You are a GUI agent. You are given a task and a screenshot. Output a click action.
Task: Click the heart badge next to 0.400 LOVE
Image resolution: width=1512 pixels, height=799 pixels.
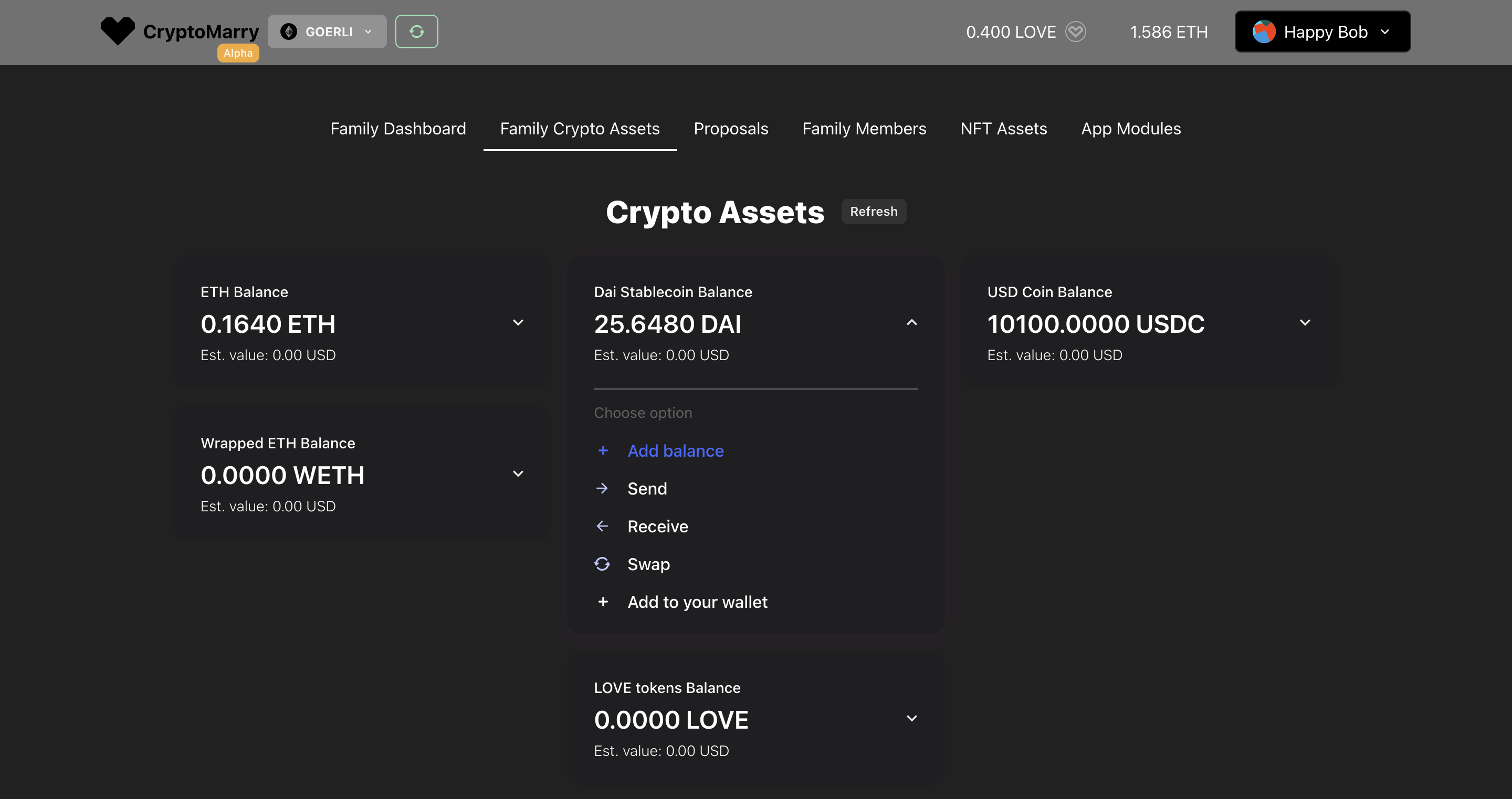coord(1075,31)
